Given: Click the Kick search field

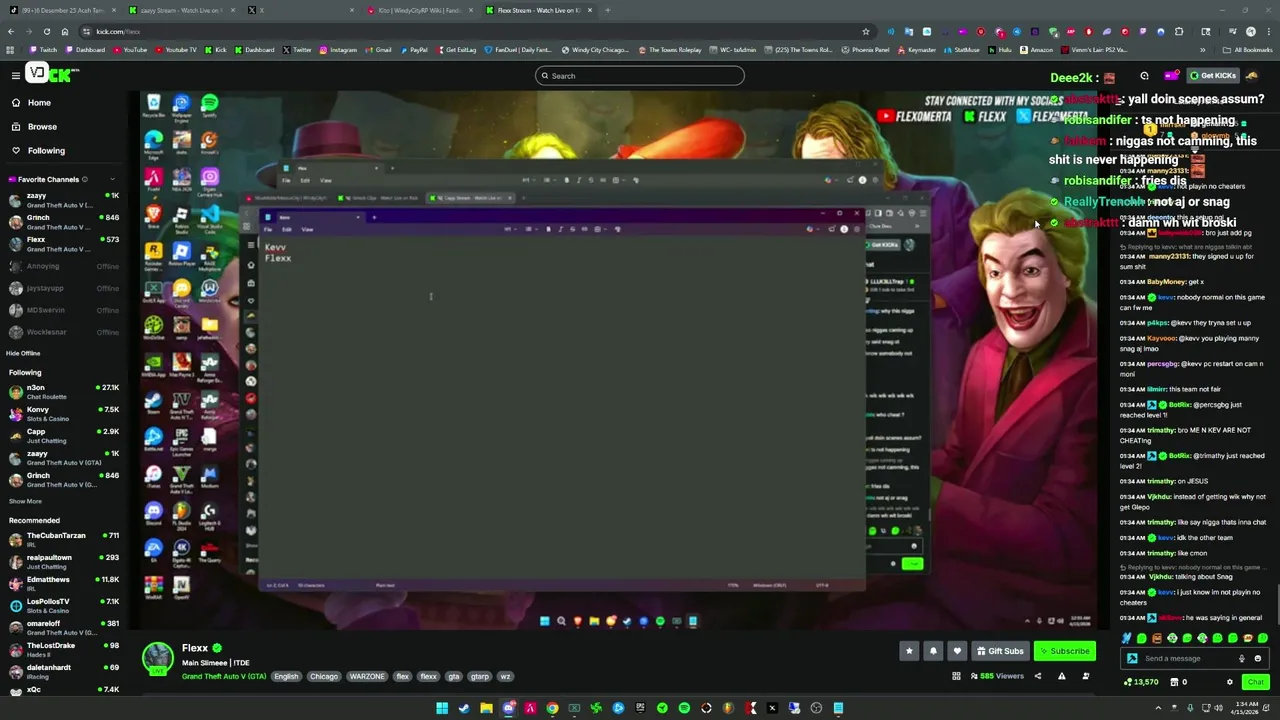Looking at the screenshot, I should 640,76.
